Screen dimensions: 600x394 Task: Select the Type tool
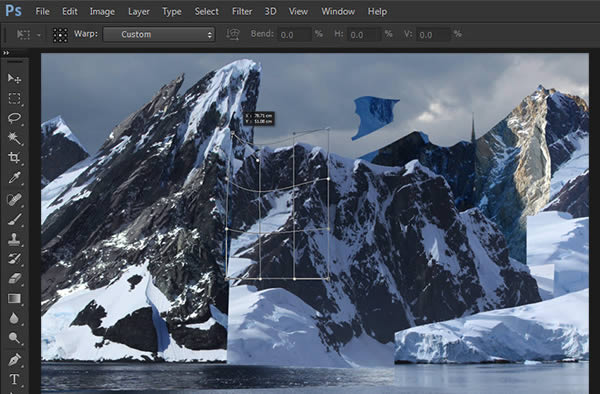point(14,379)
